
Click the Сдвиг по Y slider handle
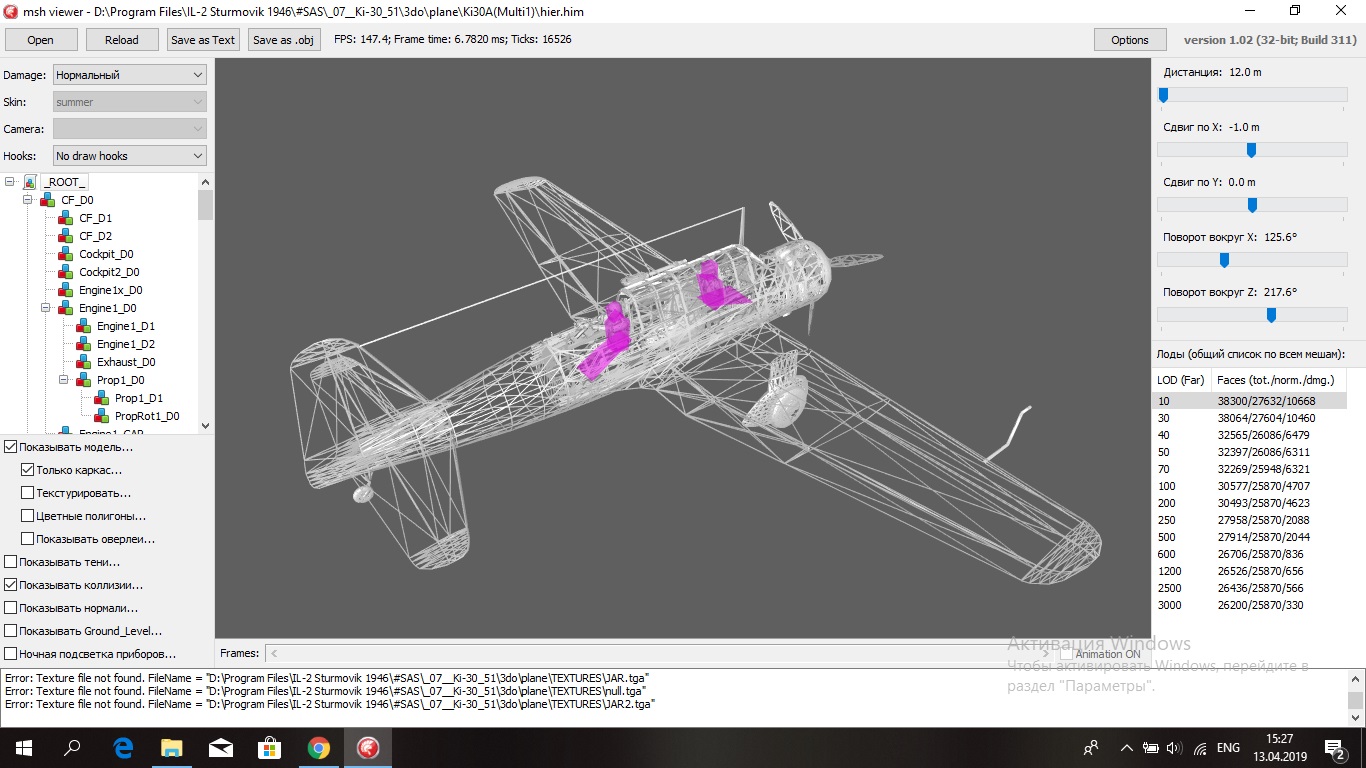(1252, 205)
